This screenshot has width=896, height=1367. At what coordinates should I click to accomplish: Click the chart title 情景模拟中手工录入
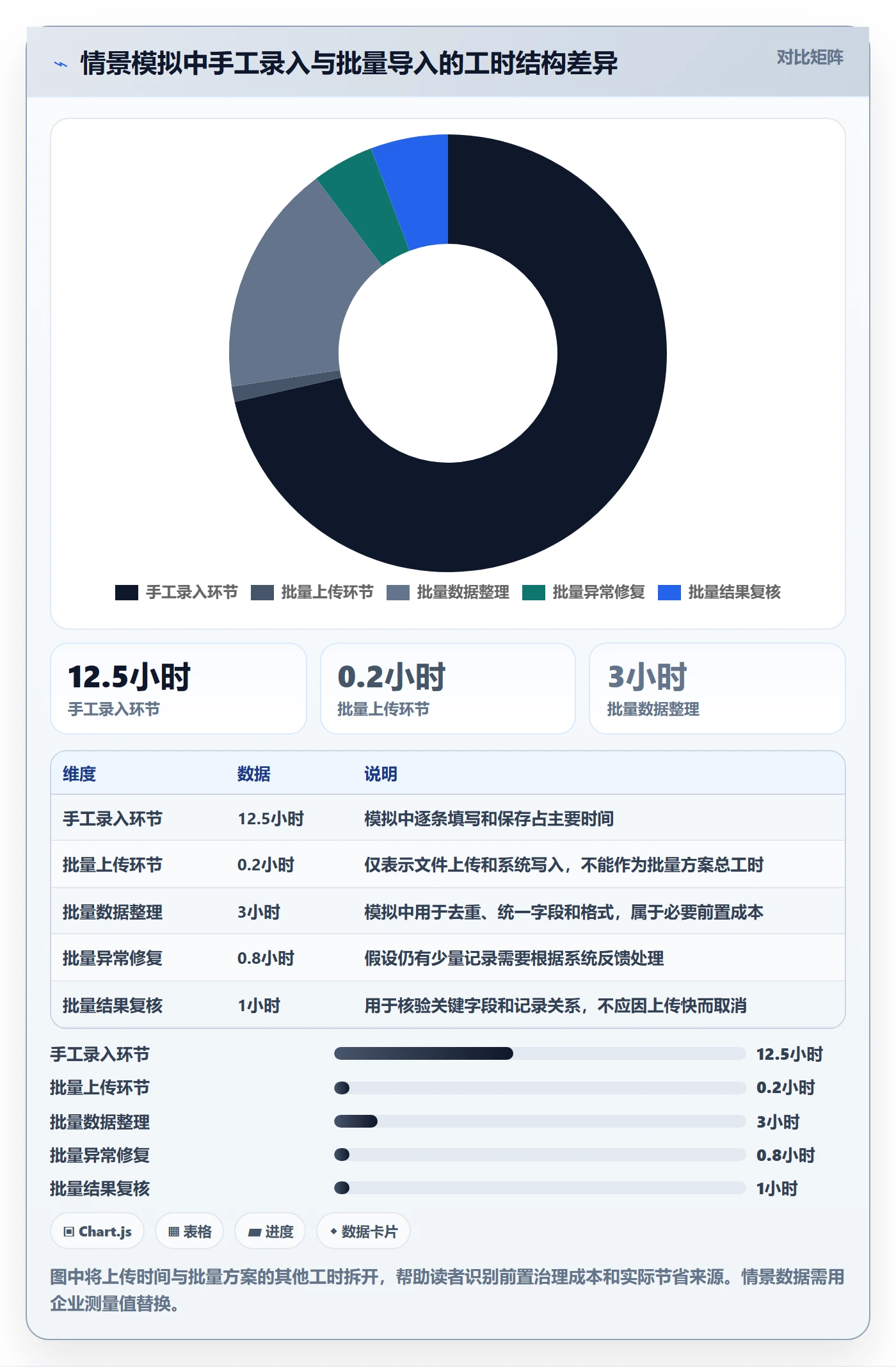349,63
